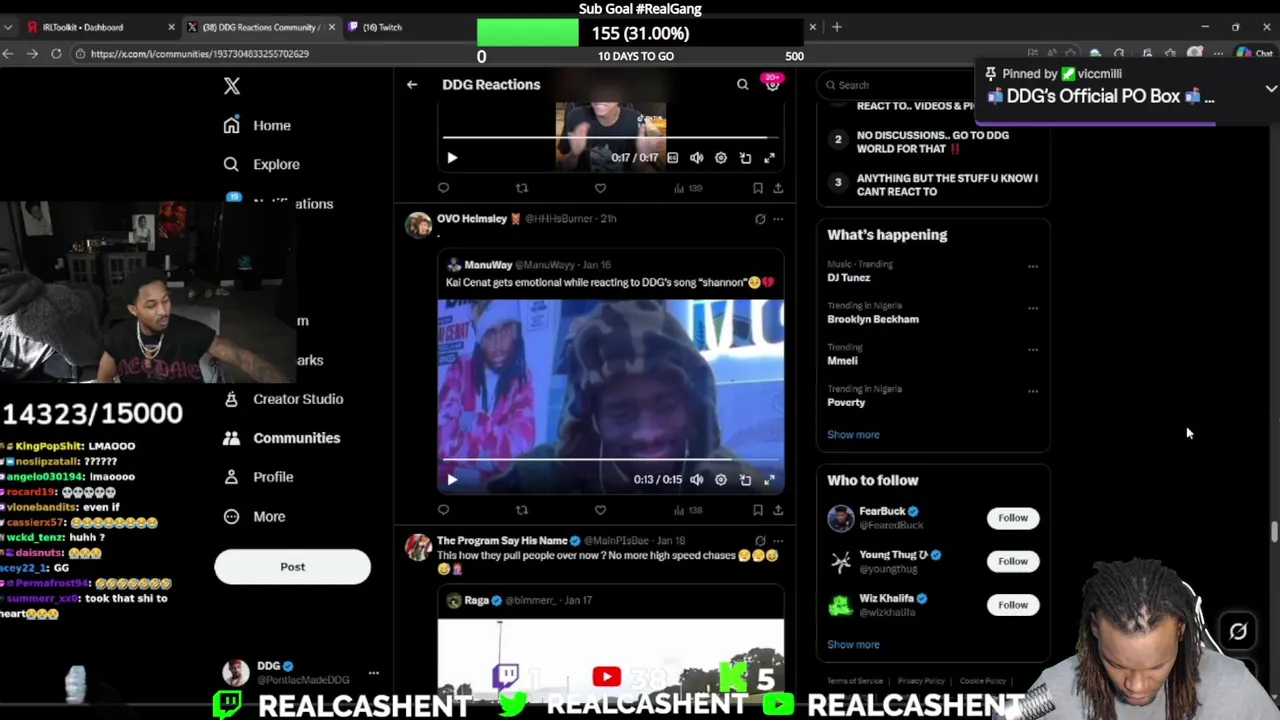Open Grok icon on OVO Helmsley post
The image size is (1280, 720).
(760, 219)
